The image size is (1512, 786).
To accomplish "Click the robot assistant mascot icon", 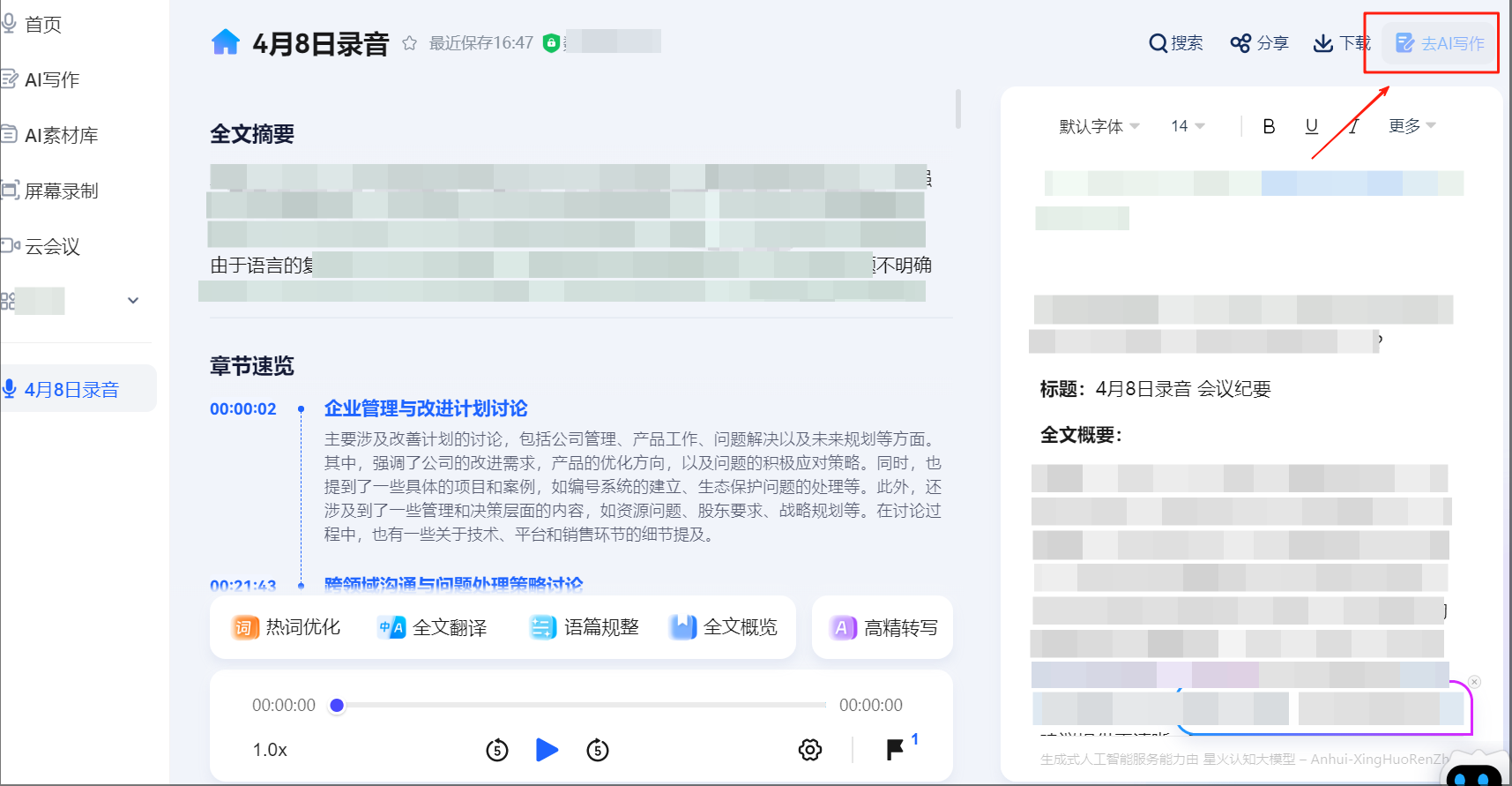I will coord(1473,769).
